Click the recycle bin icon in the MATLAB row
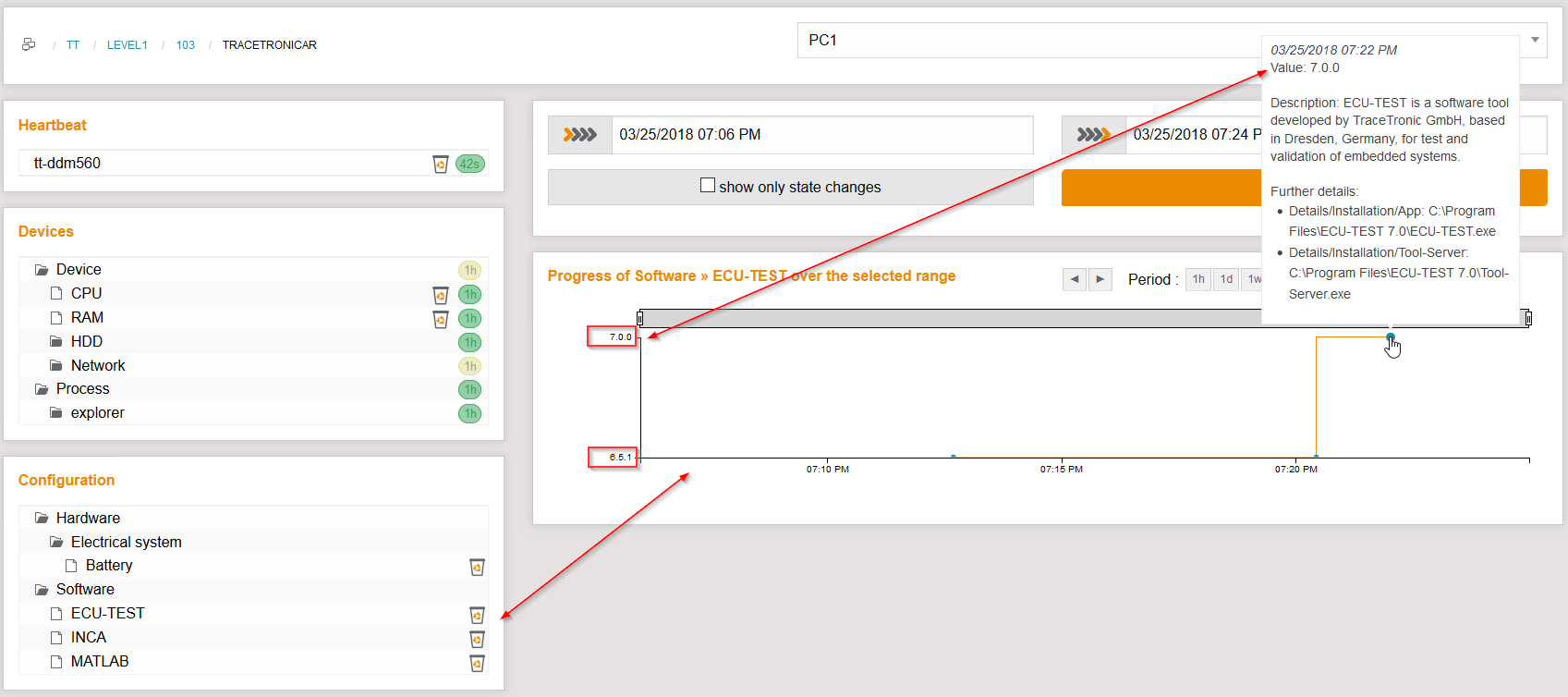1568x697 pixels. click(477, 663)
